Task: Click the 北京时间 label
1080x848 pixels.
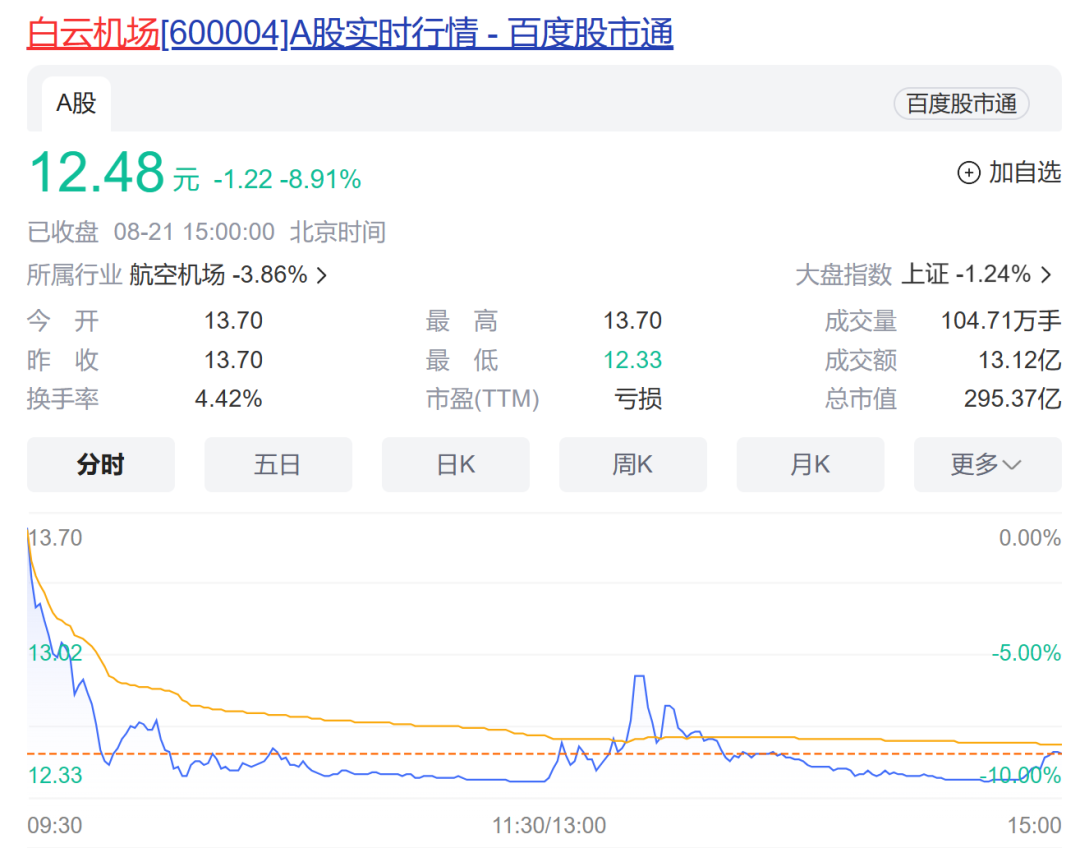Action: click(338, 232)
